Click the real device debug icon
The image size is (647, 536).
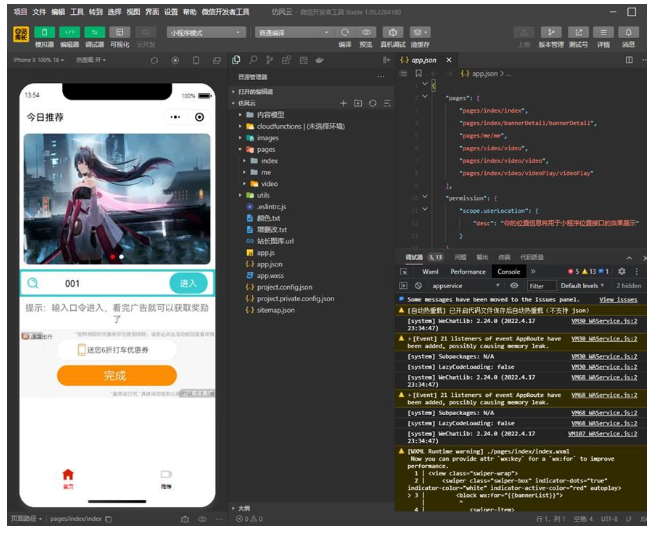[x=393, y=32]
